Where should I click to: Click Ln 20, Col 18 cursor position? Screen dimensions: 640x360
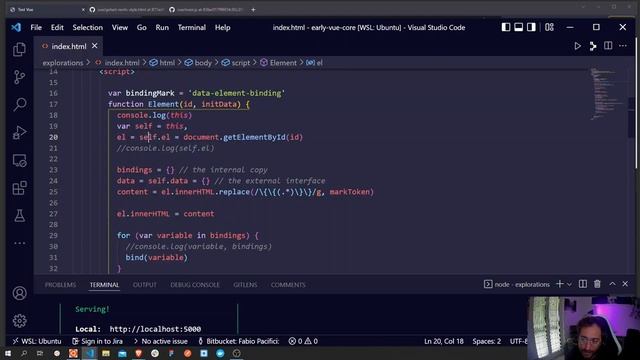point(444,341)
